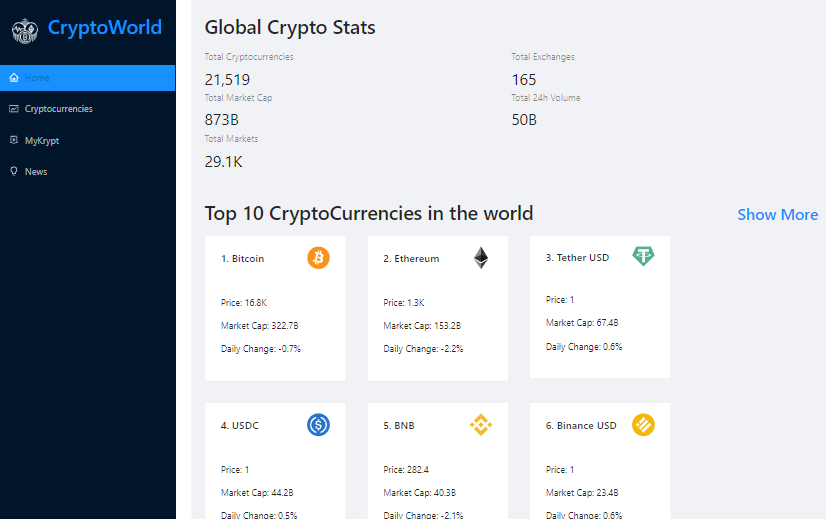The width and height of the screenshot is (826, 519).
Task: Open the 3. Tether USD card title
Action: point(577,258)
